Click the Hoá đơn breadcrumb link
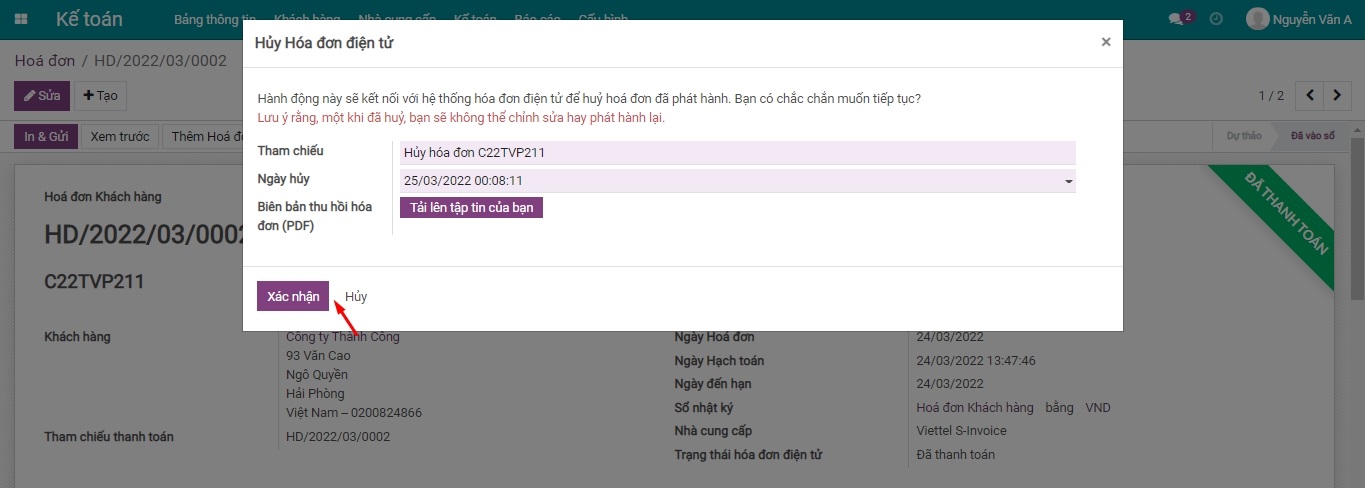Image resolution: width=1365 pixels, height=488 pixels. pyautogui.click(x=44, y=61)
